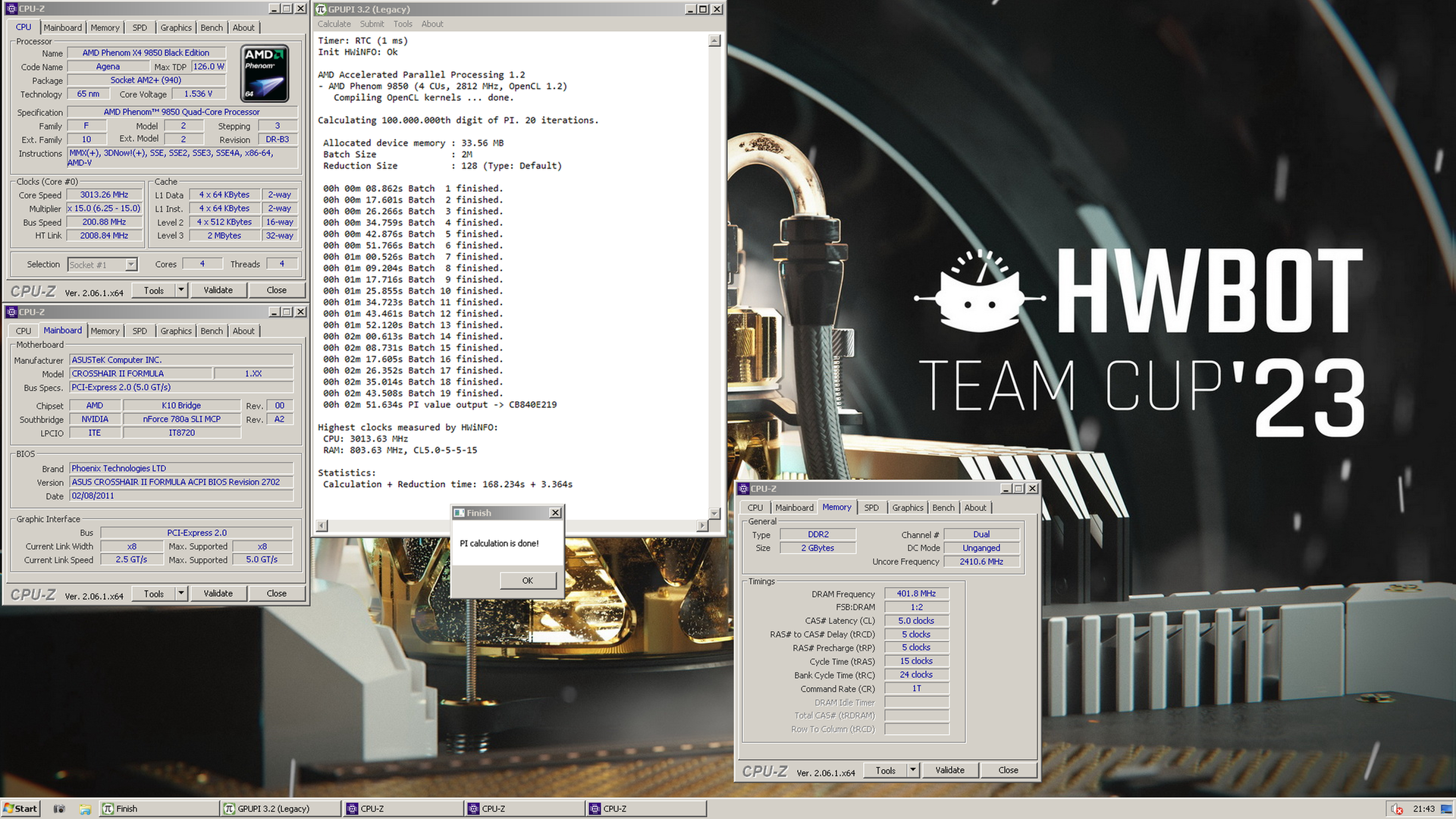Click Close button in Memory CPU-Z window

point(1009,770)
